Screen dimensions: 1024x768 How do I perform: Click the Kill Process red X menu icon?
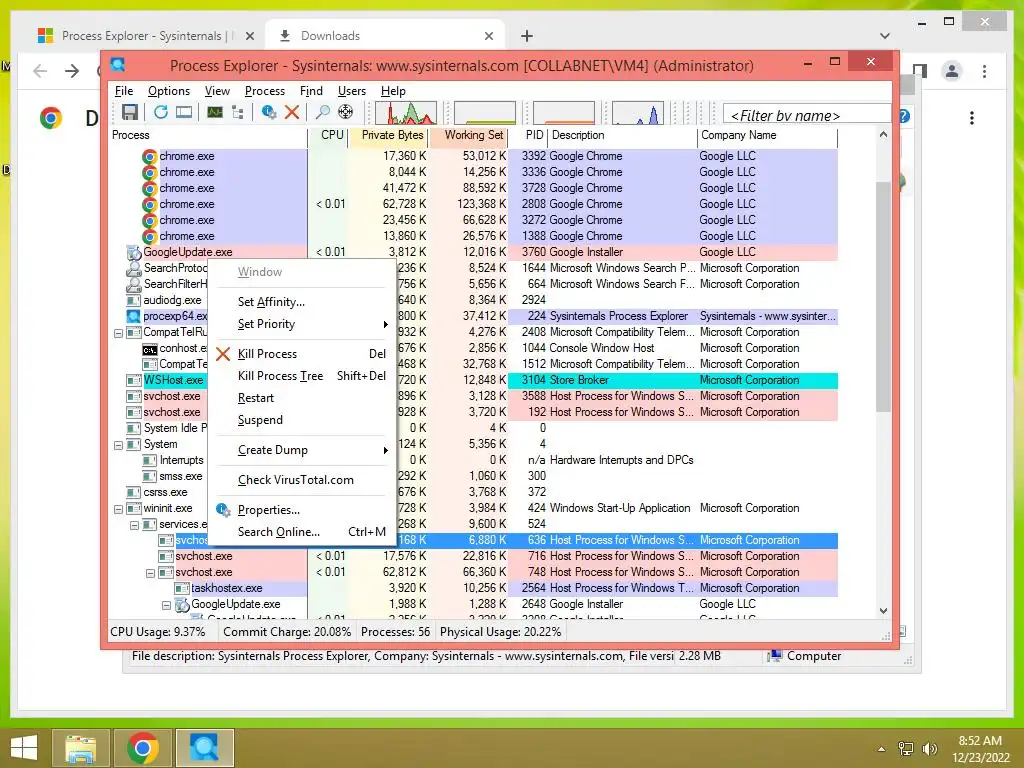(223, 354)
